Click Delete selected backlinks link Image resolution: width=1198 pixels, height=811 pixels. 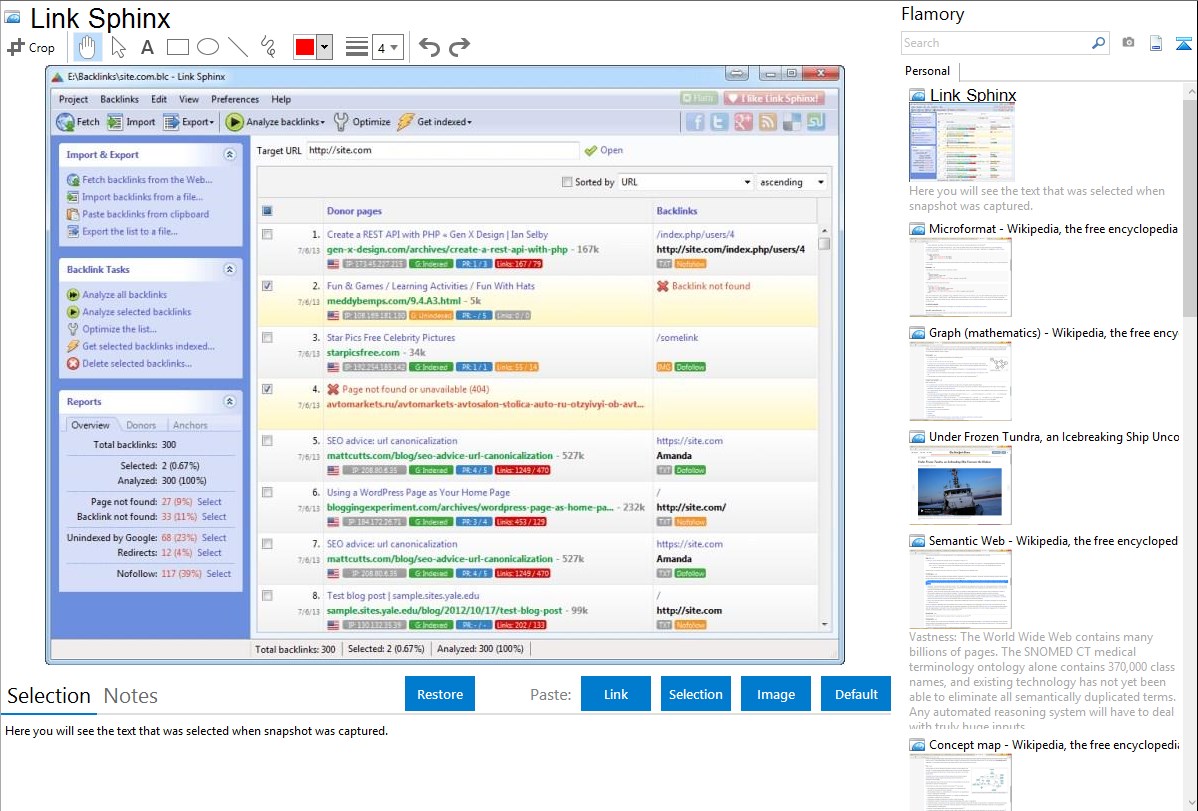pyautogui.click(x=137, y=363)
